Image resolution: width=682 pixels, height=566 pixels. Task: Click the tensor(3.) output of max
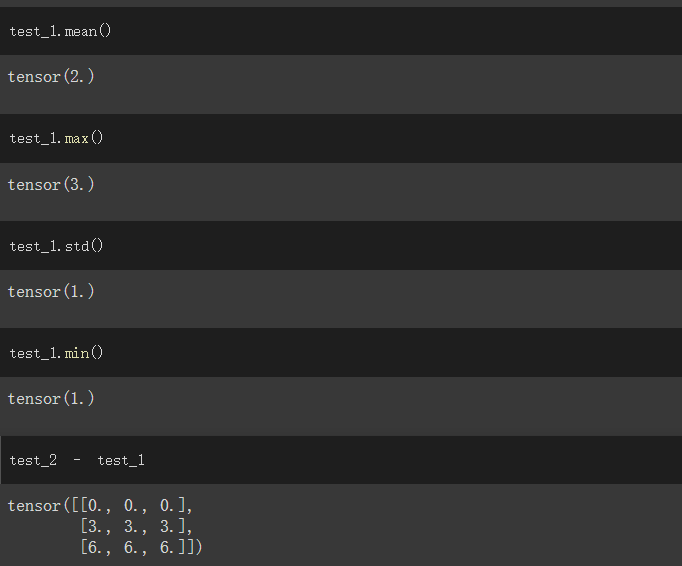click(x=51, y=184)
